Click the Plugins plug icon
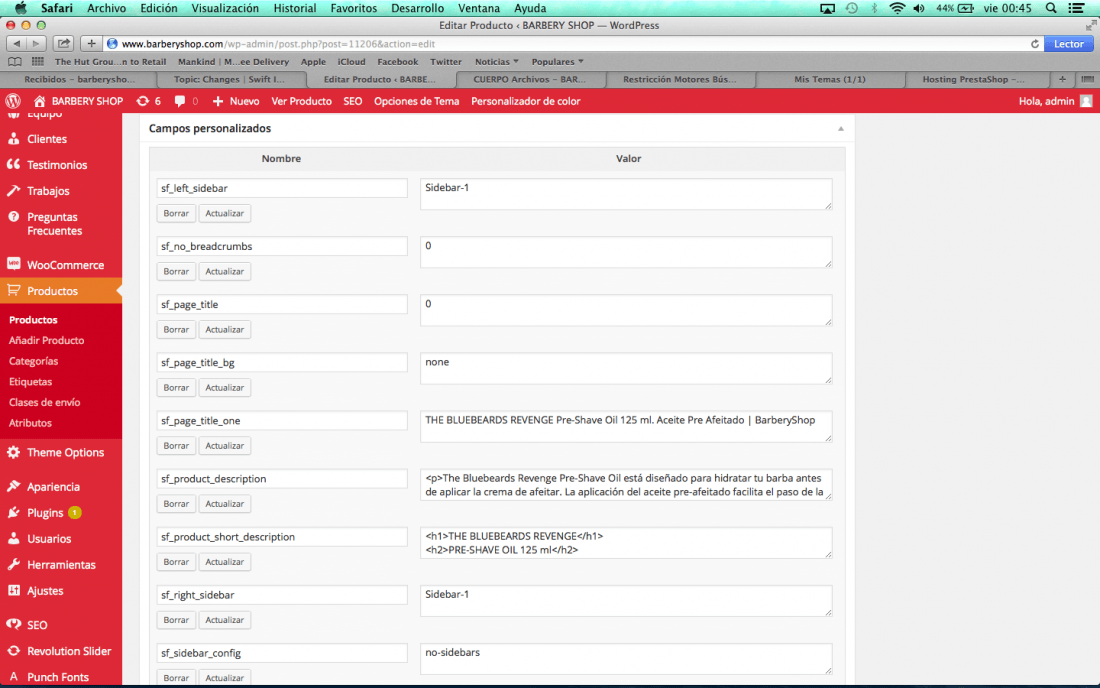The height and width of the screenshot is (688, 1100). coord(13,513)
